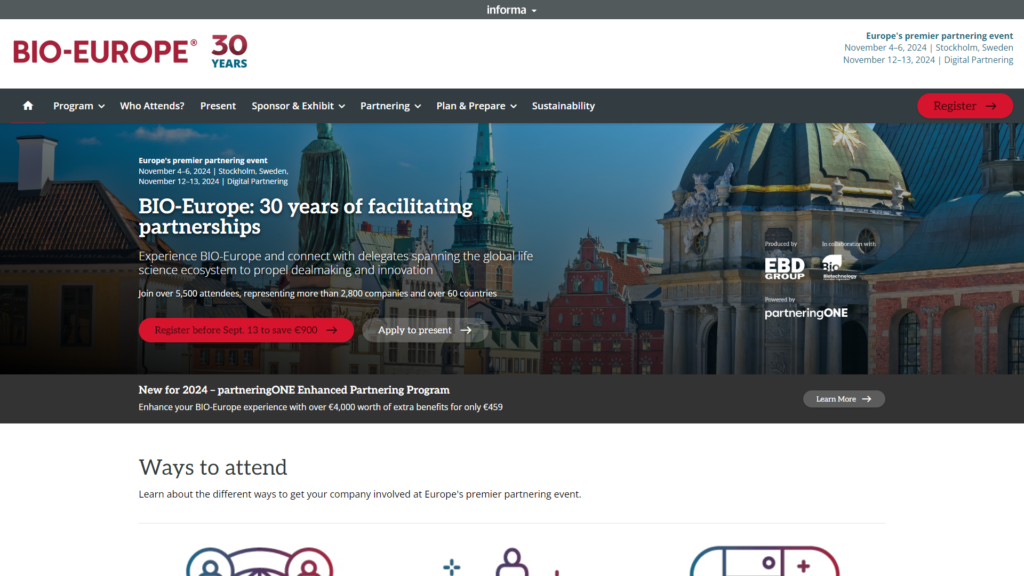1024x576 pixels.
Task: Click 'Enhance your BIO-Europe experience' banner text
Action: (x=320, y=407)
